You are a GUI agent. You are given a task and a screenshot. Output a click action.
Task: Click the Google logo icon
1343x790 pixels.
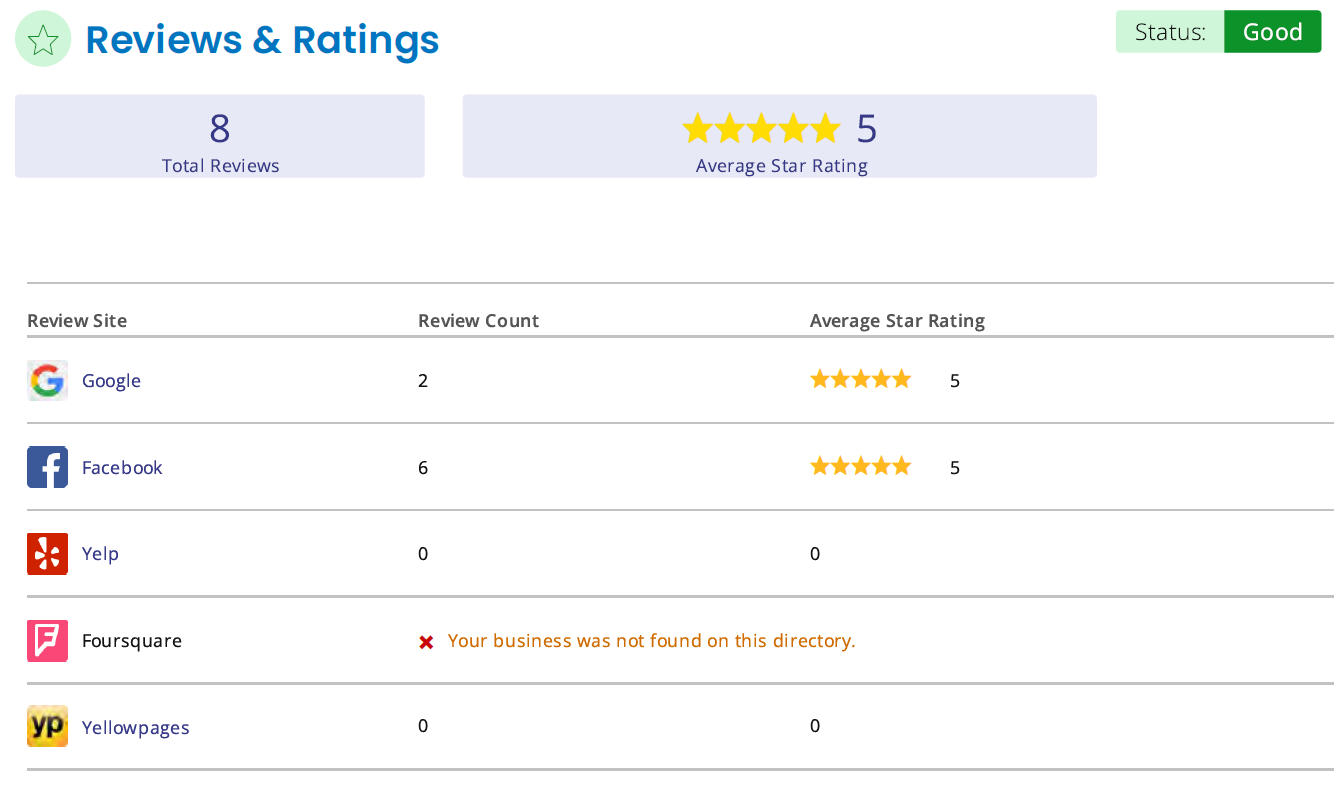tap(47, 381)
